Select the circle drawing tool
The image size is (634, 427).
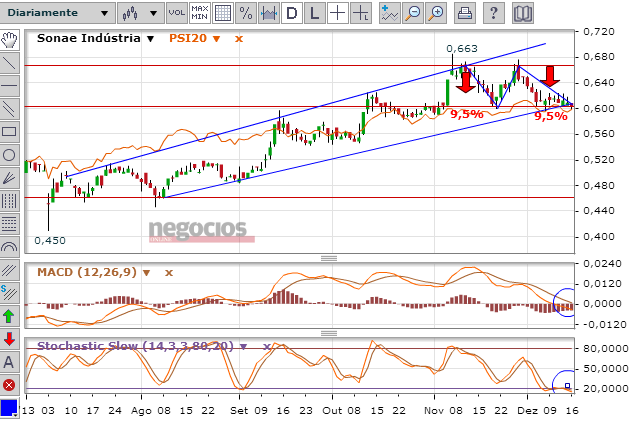[x=9, y=155]
